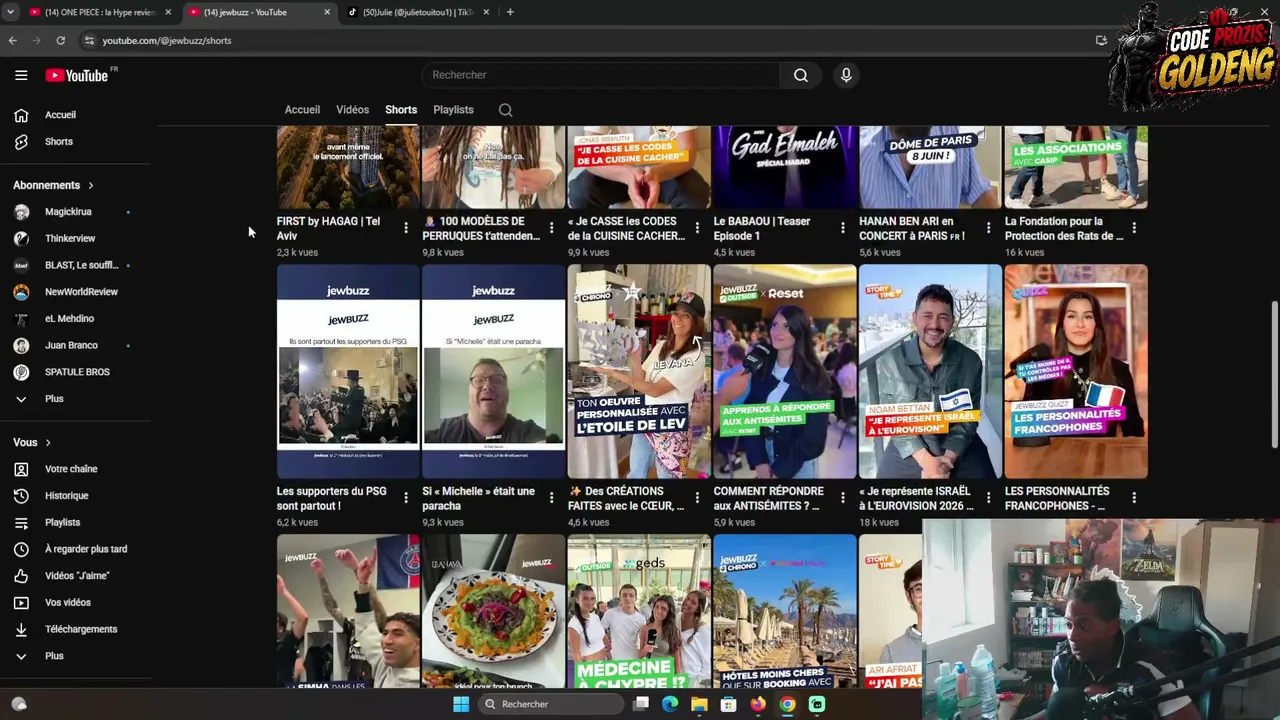
Task: Open the Si Michelle était une paracha thumbnail
Action: pos(493,371)
